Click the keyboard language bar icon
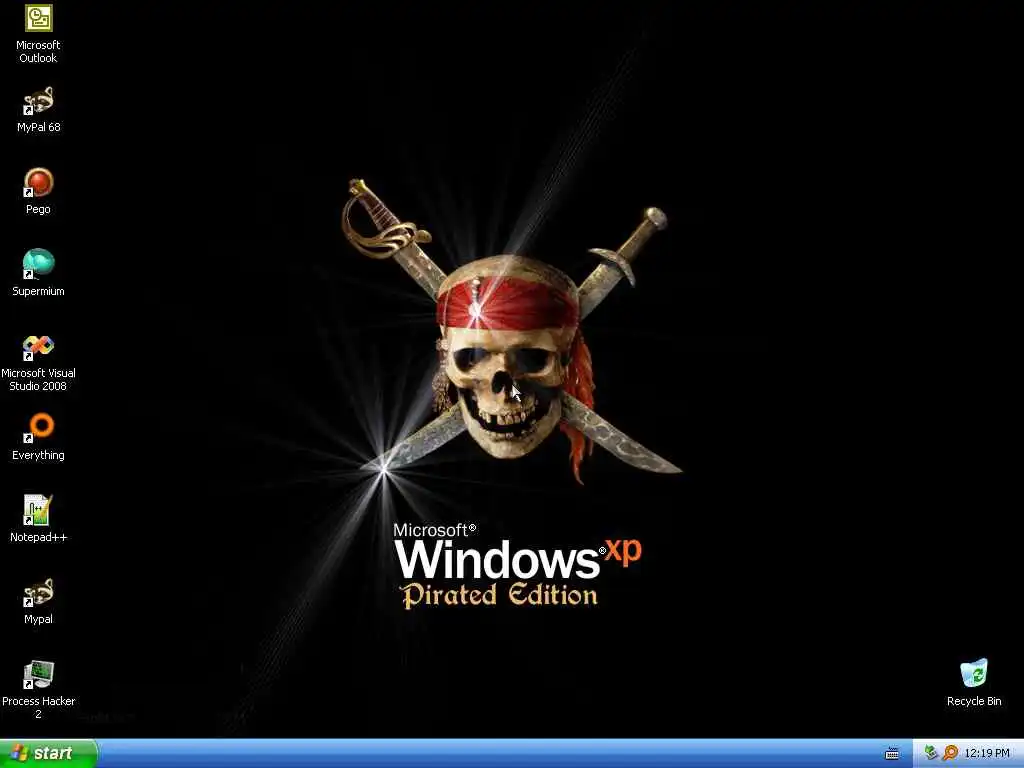Image resolution: width=1024 pixels, height=768 pixels. [891, 754]
